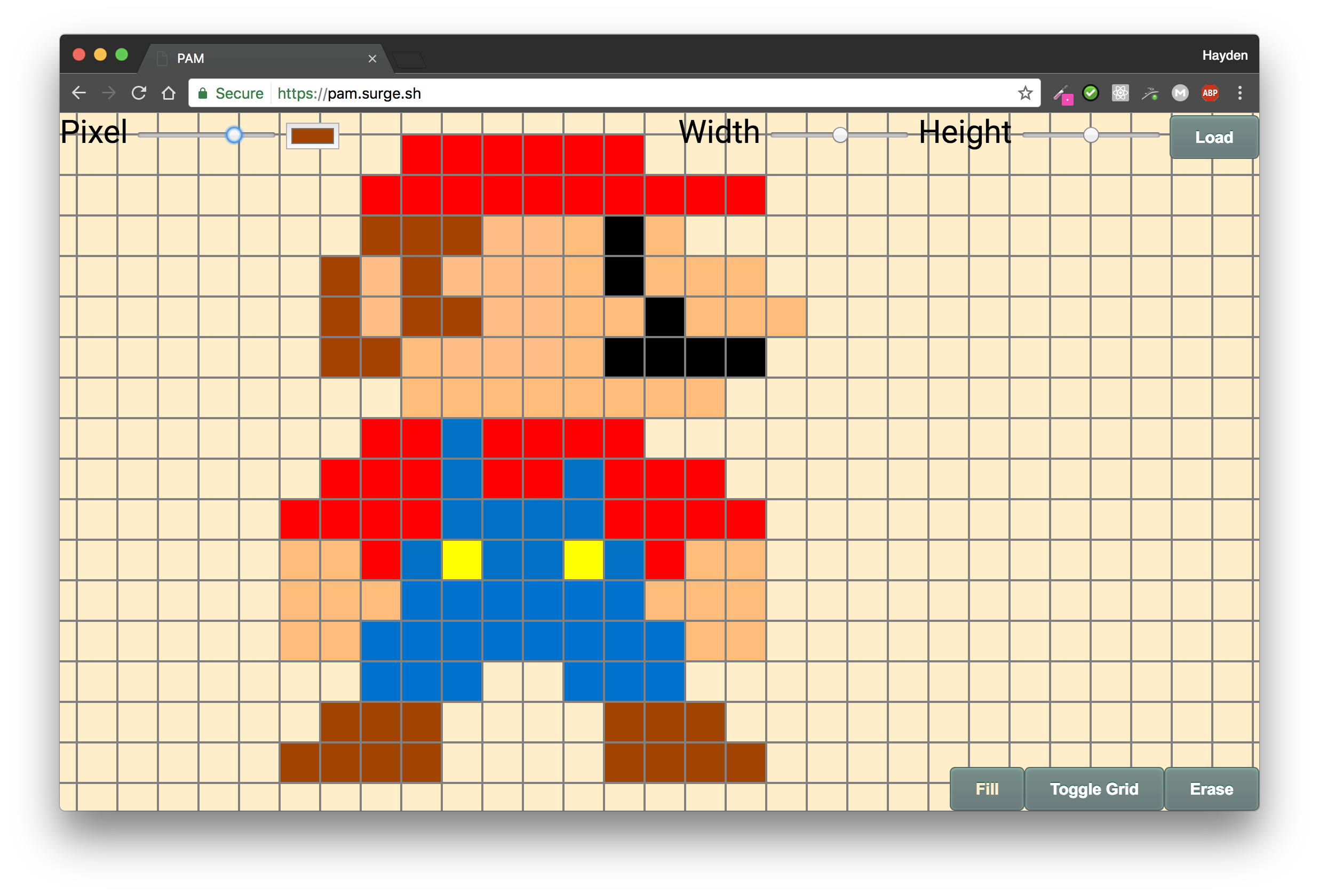Switch to the PAM browser tab
The width and height of the screenshot is (1319, 896).
point(261,59)
